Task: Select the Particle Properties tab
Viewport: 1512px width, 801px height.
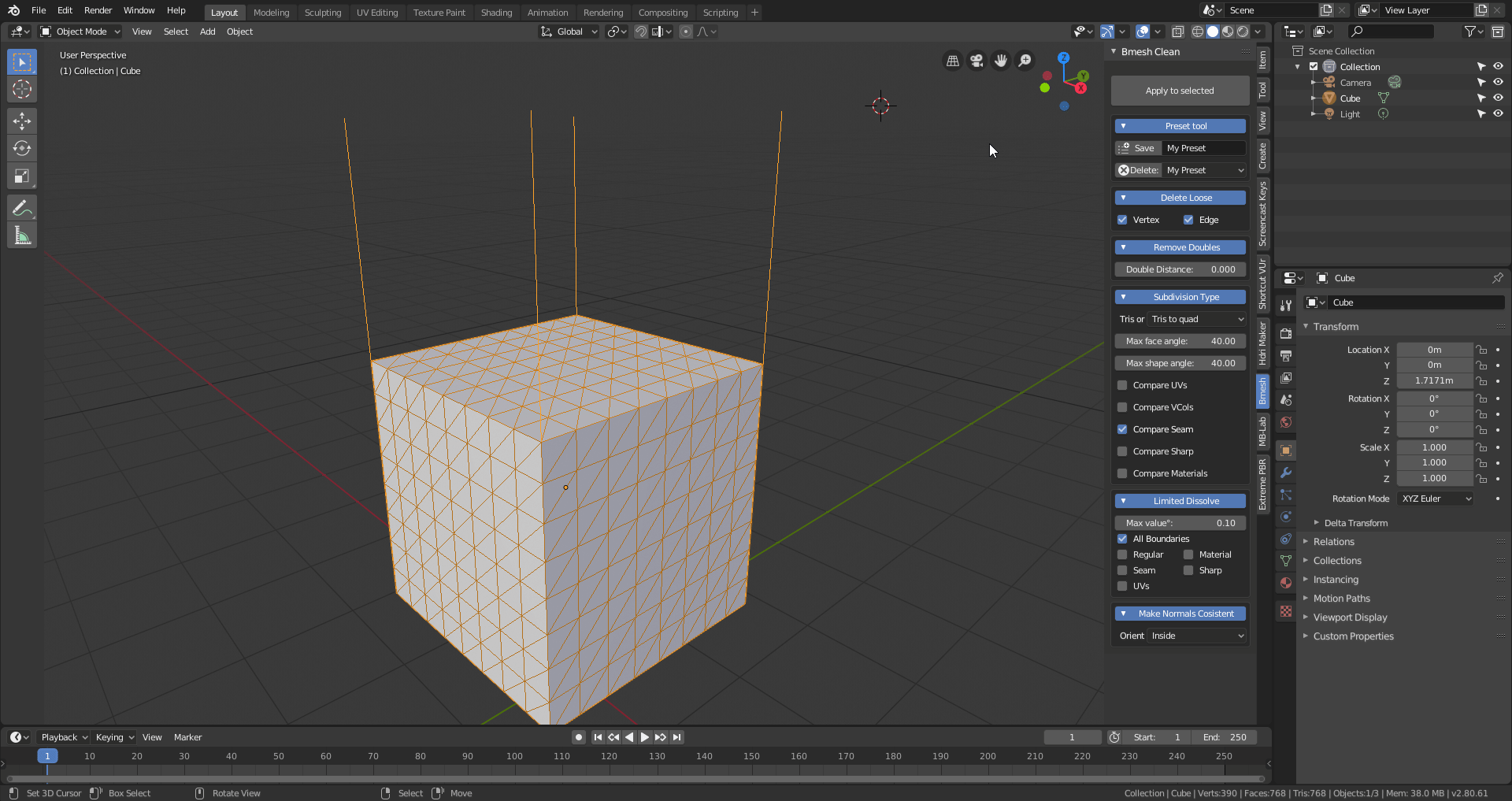Action: click(x=1285, y=495)
